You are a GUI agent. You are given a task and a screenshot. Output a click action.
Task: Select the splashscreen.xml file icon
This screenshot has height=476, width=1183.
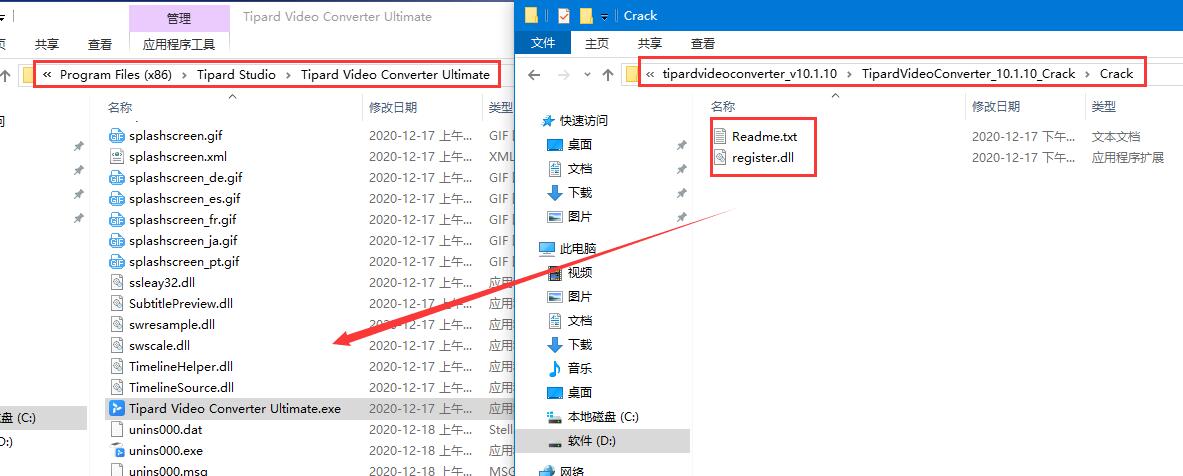[116, 157]
